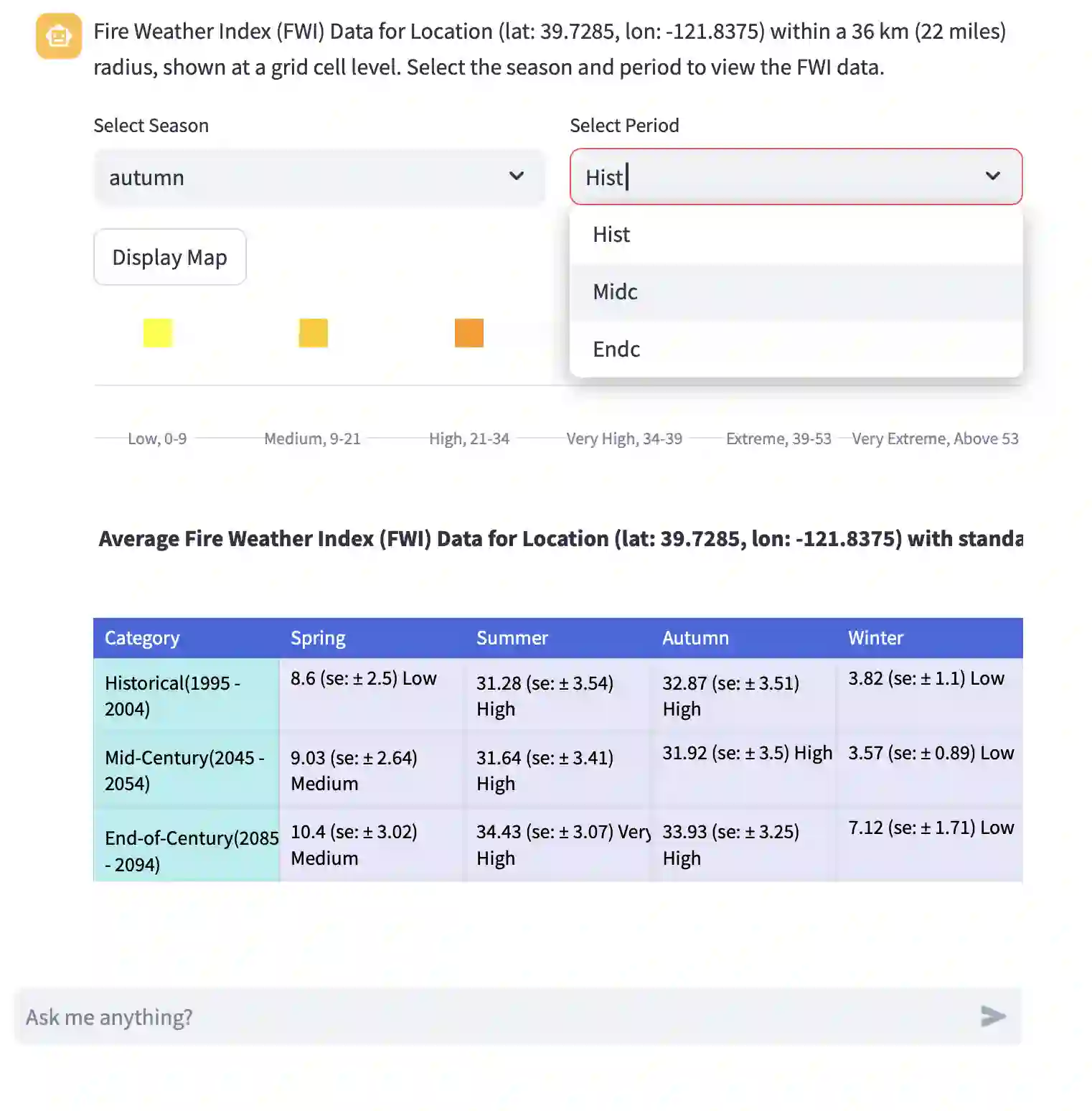Click the amber Medium legend swatch

coord(314,333)
